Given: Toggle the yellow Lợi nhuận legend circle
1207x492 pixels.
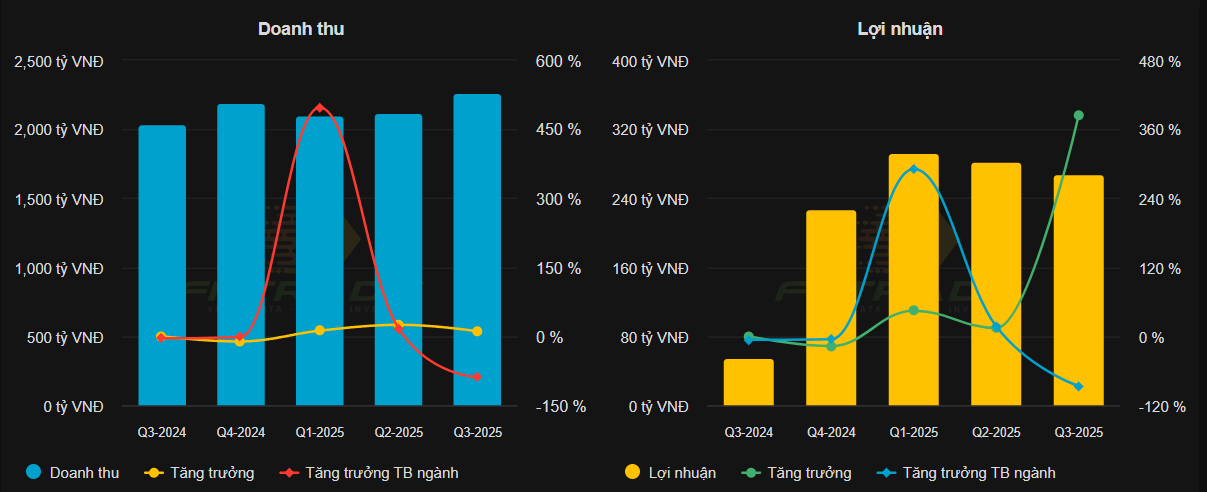Looking at the screenshot, I should (632, 473).
